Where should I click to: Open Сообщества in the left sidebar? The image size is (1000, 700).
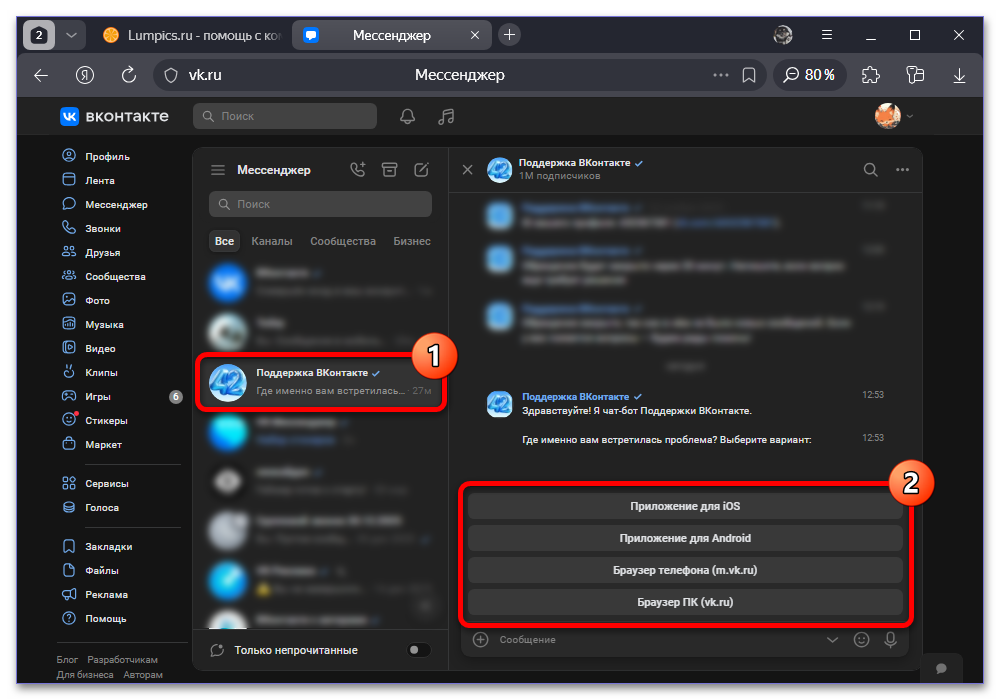(115, 277)
